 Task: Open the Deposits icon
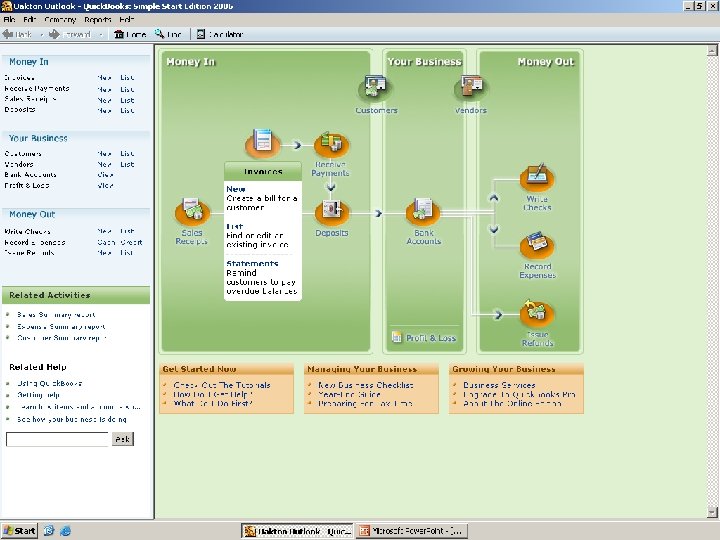[332, 211]
